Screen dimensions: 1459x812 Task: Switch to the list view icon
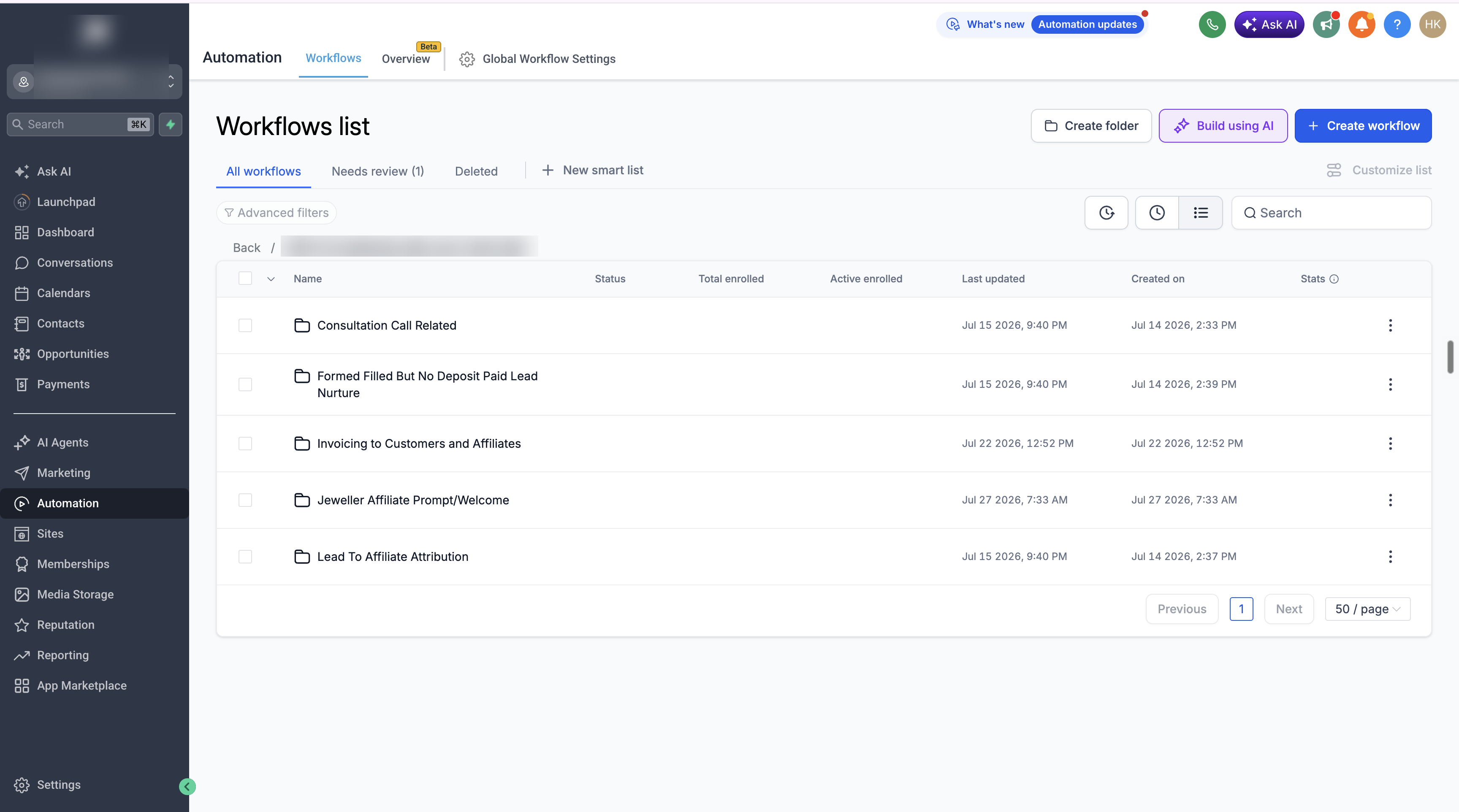[1201, 213]
